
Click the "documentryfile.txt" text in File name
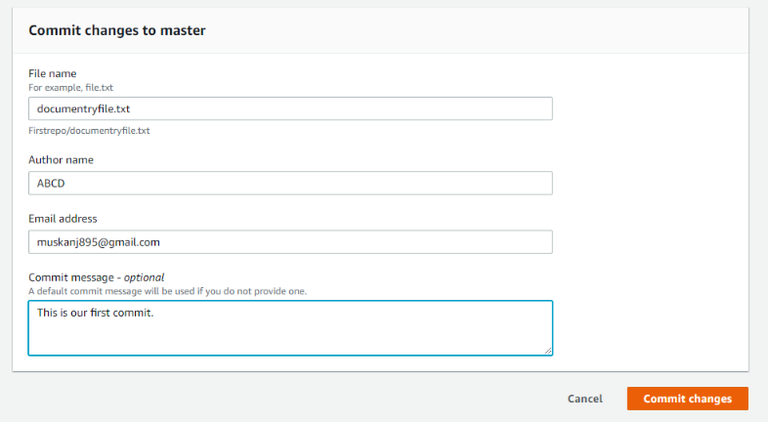pyautogui.click(x=84, y=109)
